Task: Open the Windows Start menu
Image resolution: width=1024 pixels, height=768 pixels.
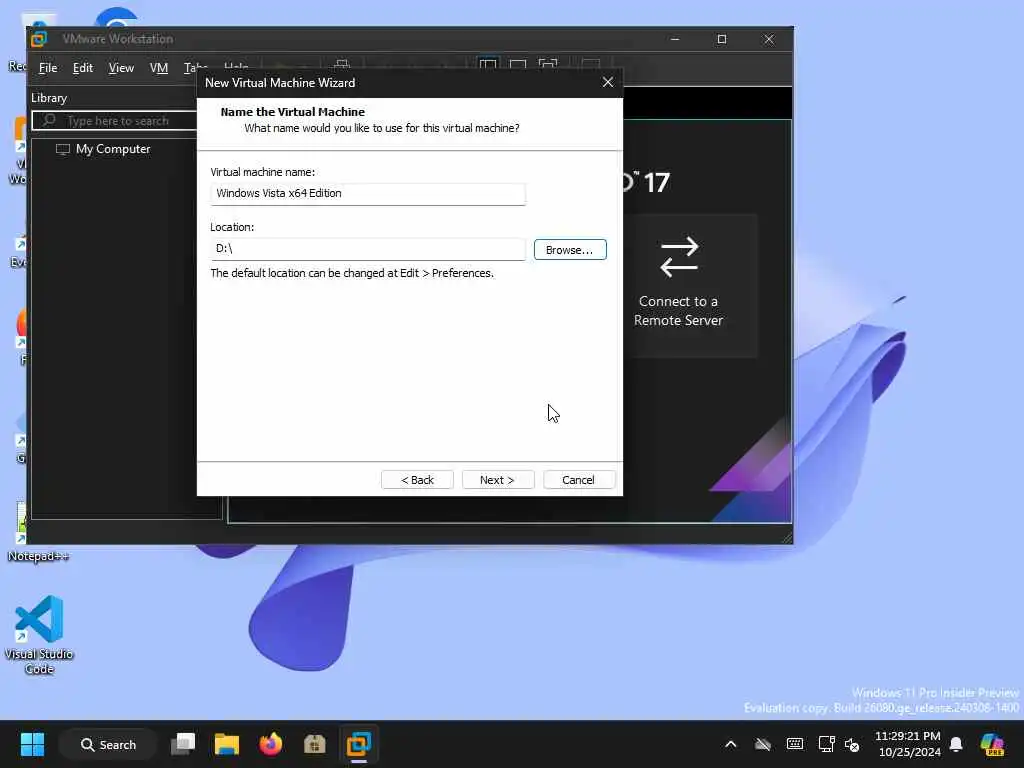Action: click(32, 744)
